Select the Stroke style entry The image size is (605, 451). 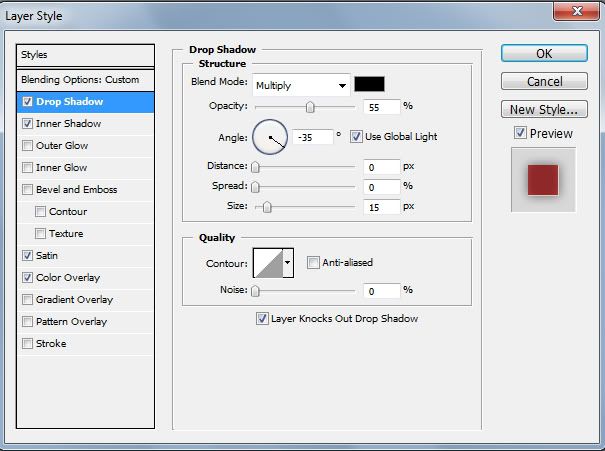tap(50, 344)
